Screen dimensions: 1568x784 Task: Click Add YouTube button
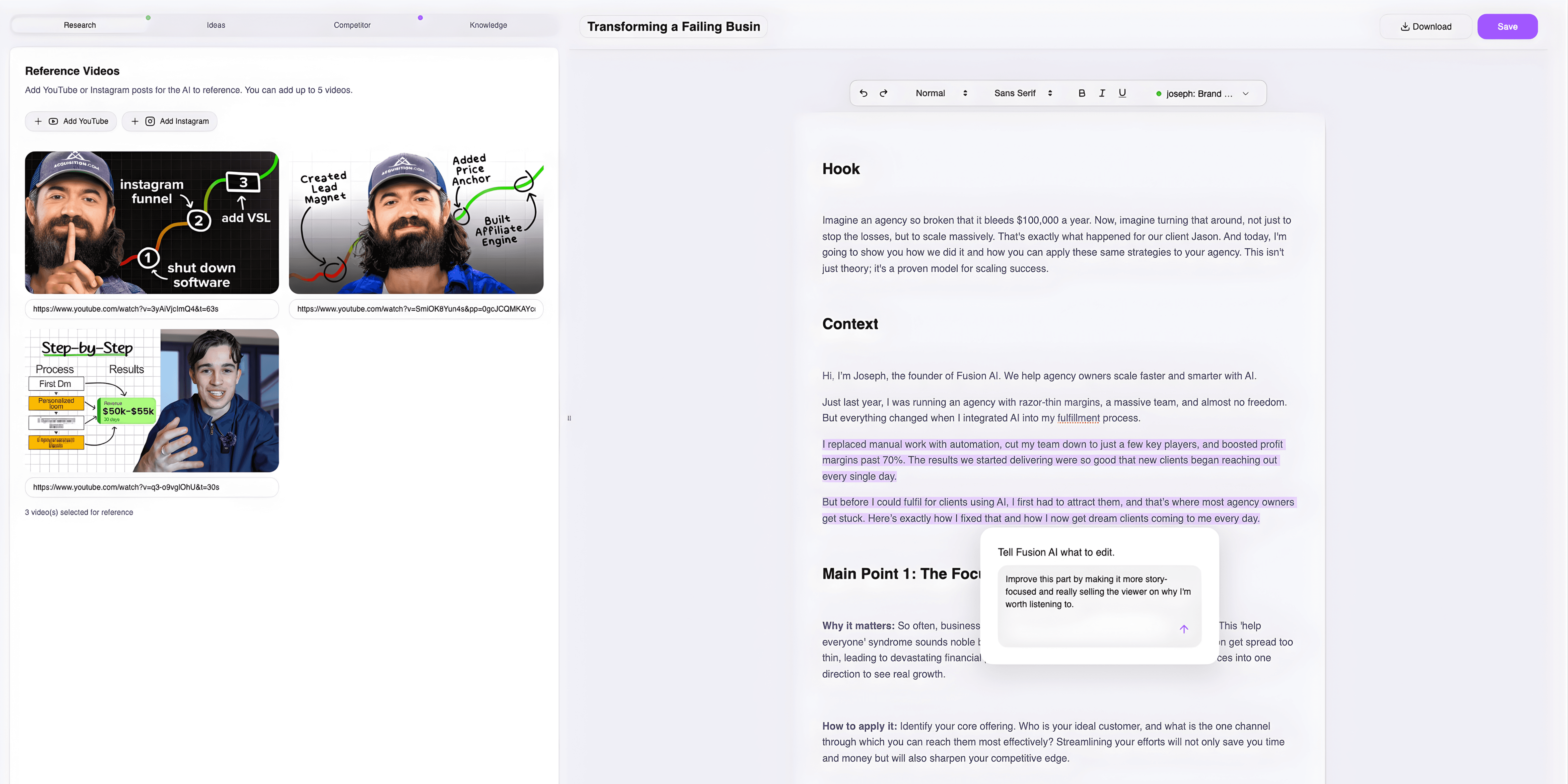[71, 121]
